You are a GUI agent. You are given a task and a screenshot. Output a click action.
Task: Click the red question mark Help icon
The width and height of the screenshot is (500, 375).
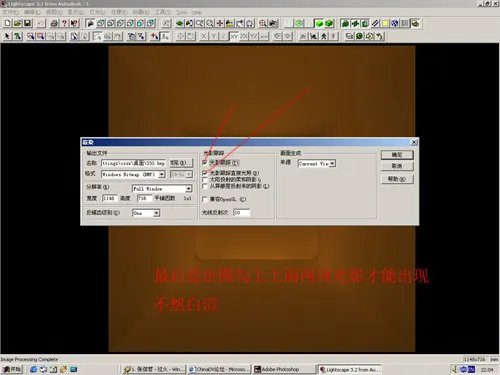[x=64, y=23]
